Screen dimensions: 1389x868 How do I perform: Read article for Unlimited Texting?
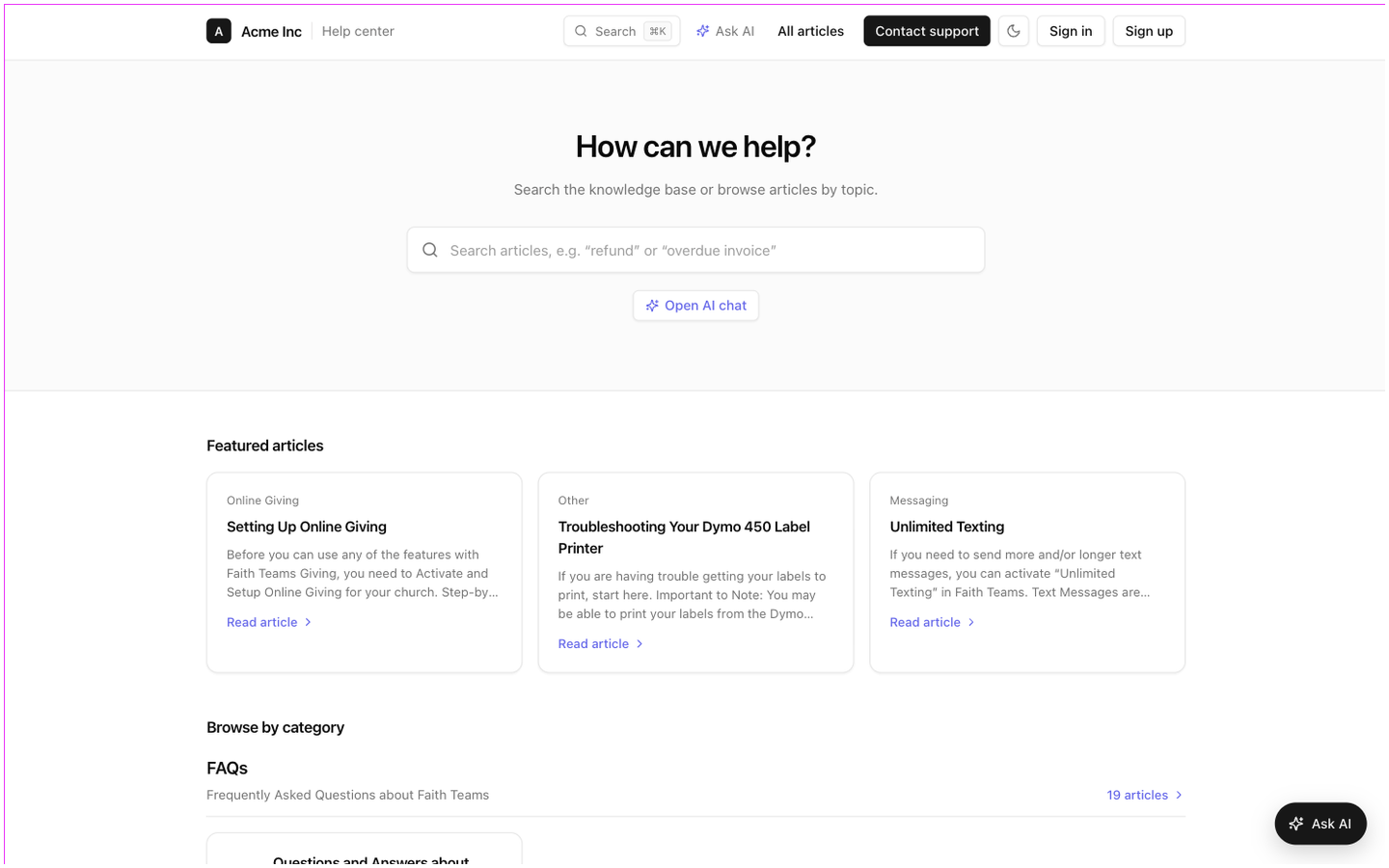933,622
